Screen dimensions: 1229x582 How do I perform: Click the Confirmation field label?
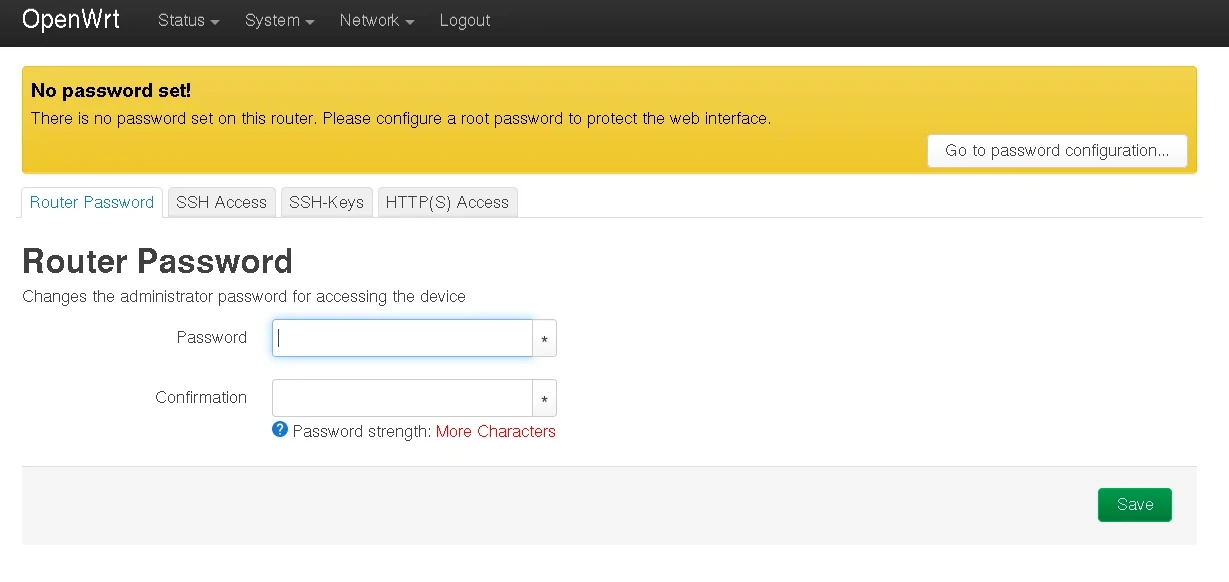click(x=201, y=398)
